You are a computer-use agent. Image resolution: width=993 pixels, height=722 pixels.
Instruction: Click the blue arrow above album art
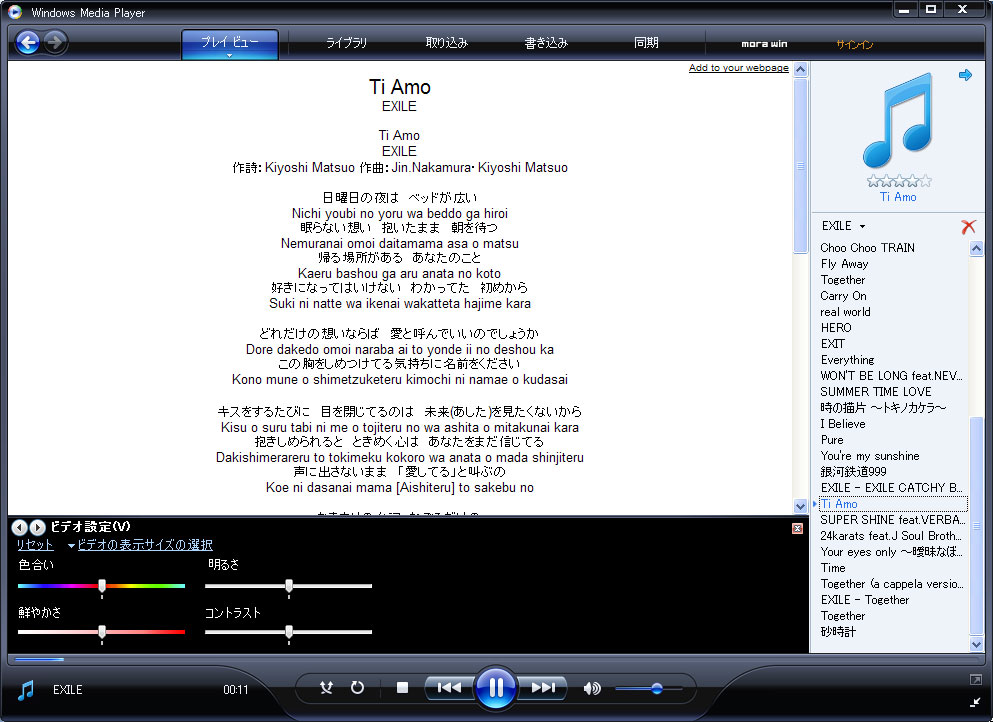tap(965, 75)
